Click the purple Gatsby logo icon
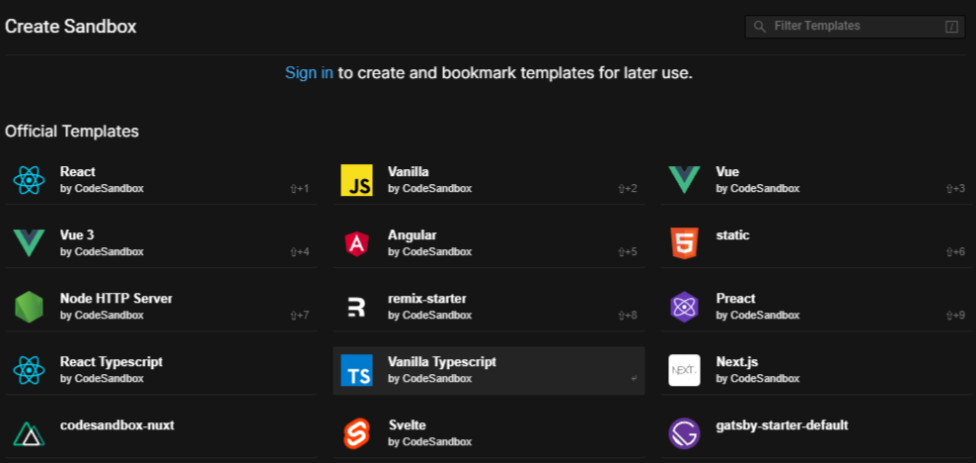 tap(684, 434)
